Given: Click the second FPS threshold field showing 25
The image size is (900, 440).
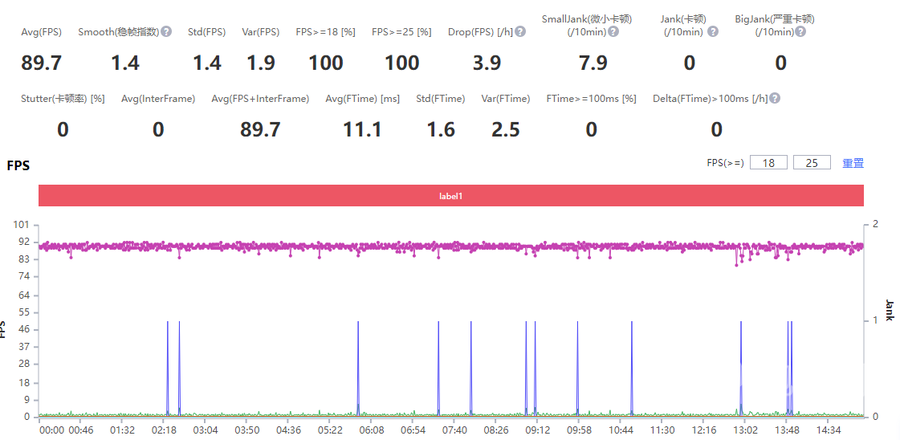Looking at the screenshot, I should [x=811, y=162].
